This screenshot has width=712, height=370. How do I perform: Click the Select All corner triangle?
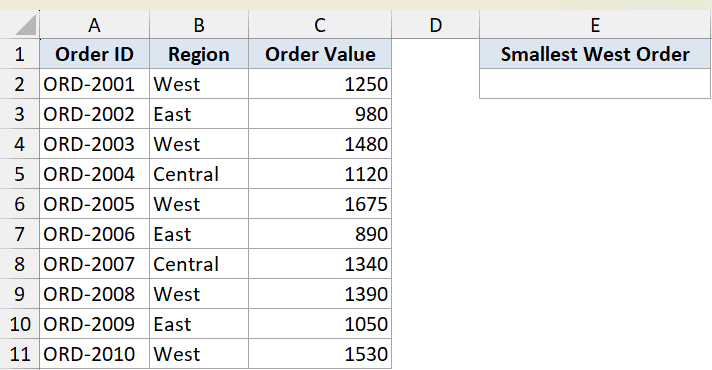(x=25, y=25)
